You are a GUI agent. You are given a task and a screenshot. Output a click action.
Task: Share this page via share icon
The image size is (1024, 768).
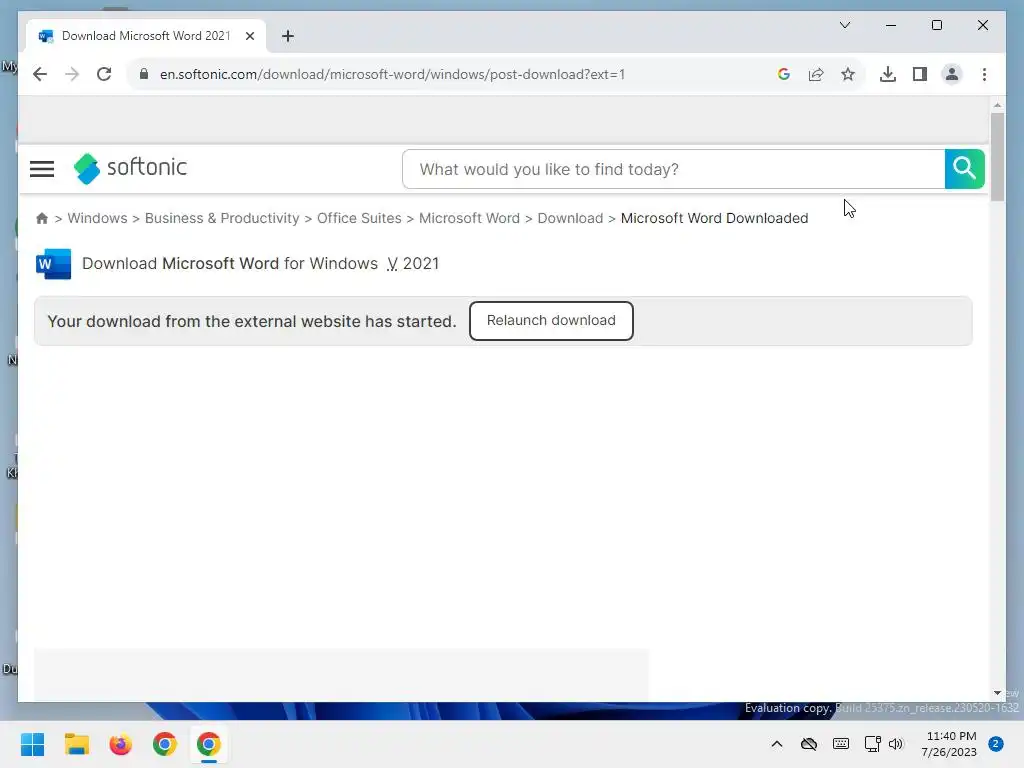pyautogui.click(x=816, y=74)
